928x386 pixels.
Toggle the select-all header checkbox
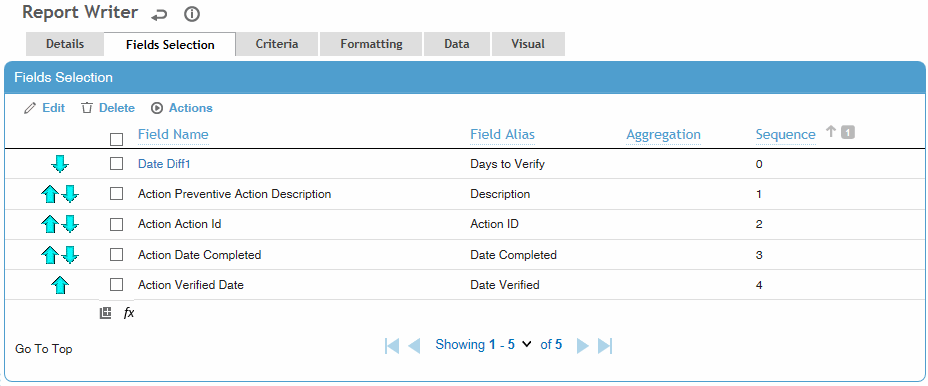pyautogui.click(x=117, y=139)
